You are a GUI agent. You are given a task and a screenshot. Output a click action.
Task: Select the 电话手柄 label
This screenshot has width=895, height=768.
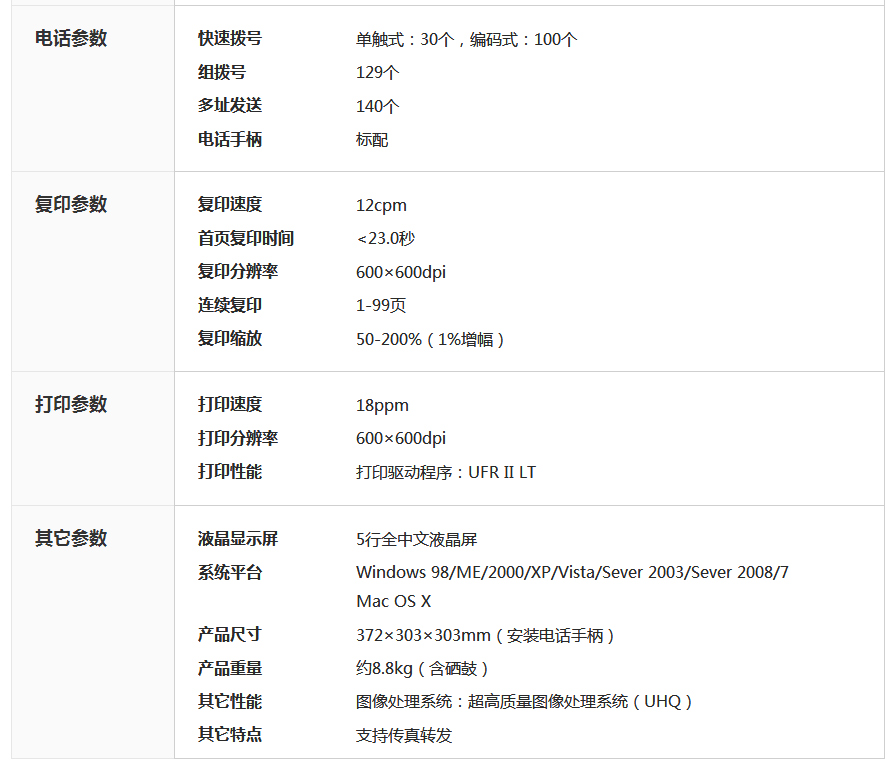[x=230, y=140]
